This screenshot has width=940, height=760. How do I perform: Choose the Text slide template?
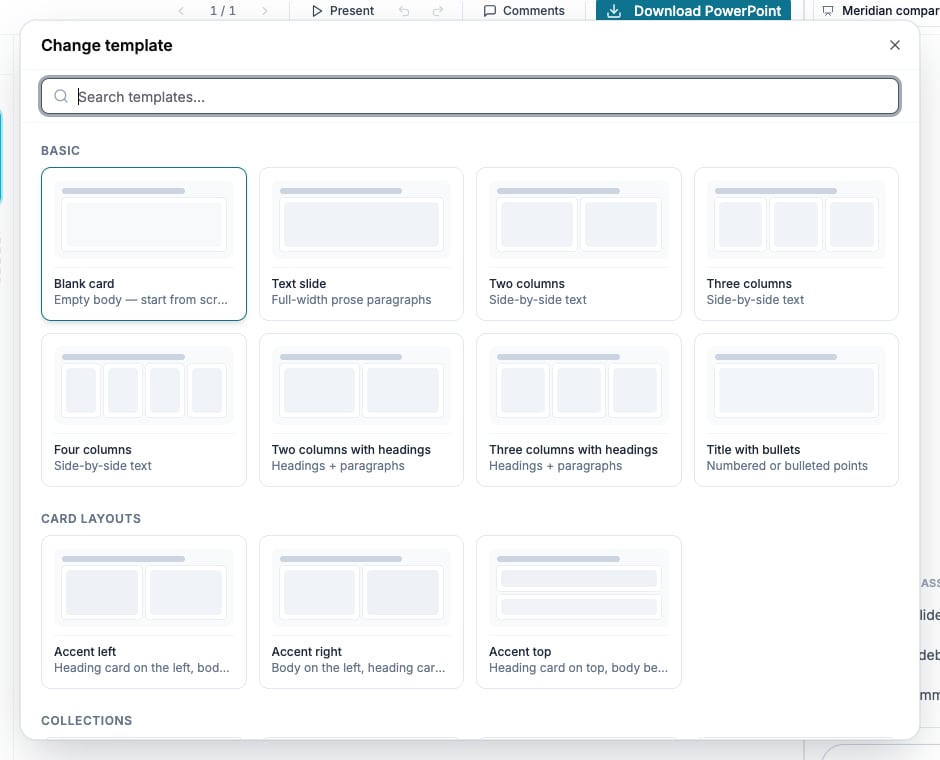(x=361, y=244)
